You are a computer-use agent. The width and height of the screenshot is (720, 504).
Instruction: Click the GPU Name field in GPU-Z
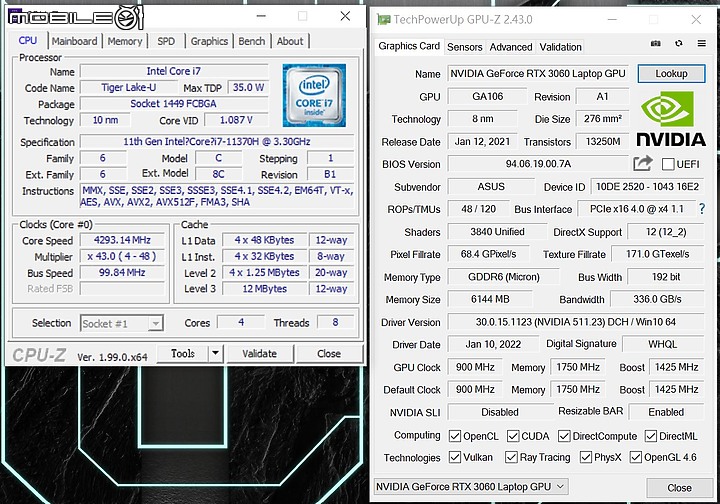[538, 73]
